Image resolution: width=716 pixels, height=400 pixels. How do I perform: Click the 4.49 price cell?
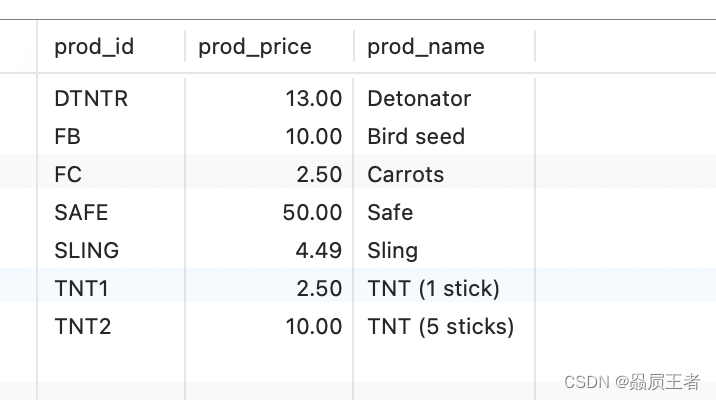(x=318, y=250)
